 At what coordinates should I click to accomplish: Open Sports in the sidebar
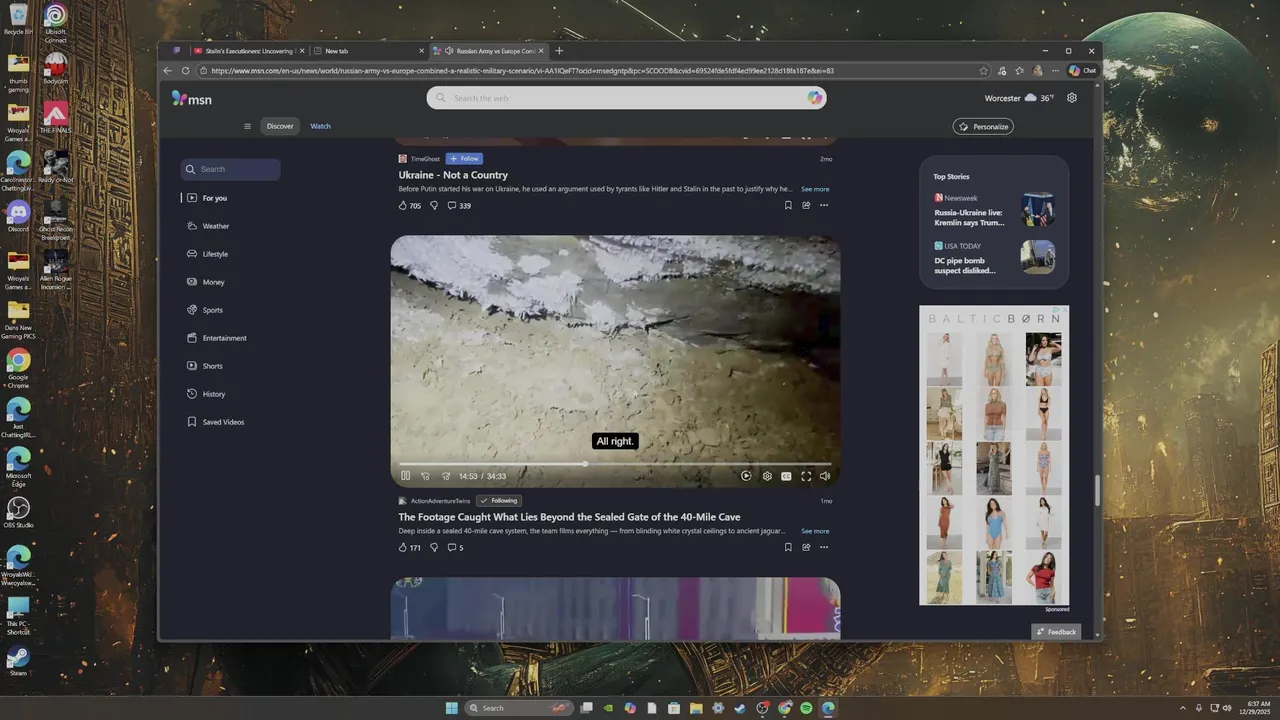[x=212, y=310]
